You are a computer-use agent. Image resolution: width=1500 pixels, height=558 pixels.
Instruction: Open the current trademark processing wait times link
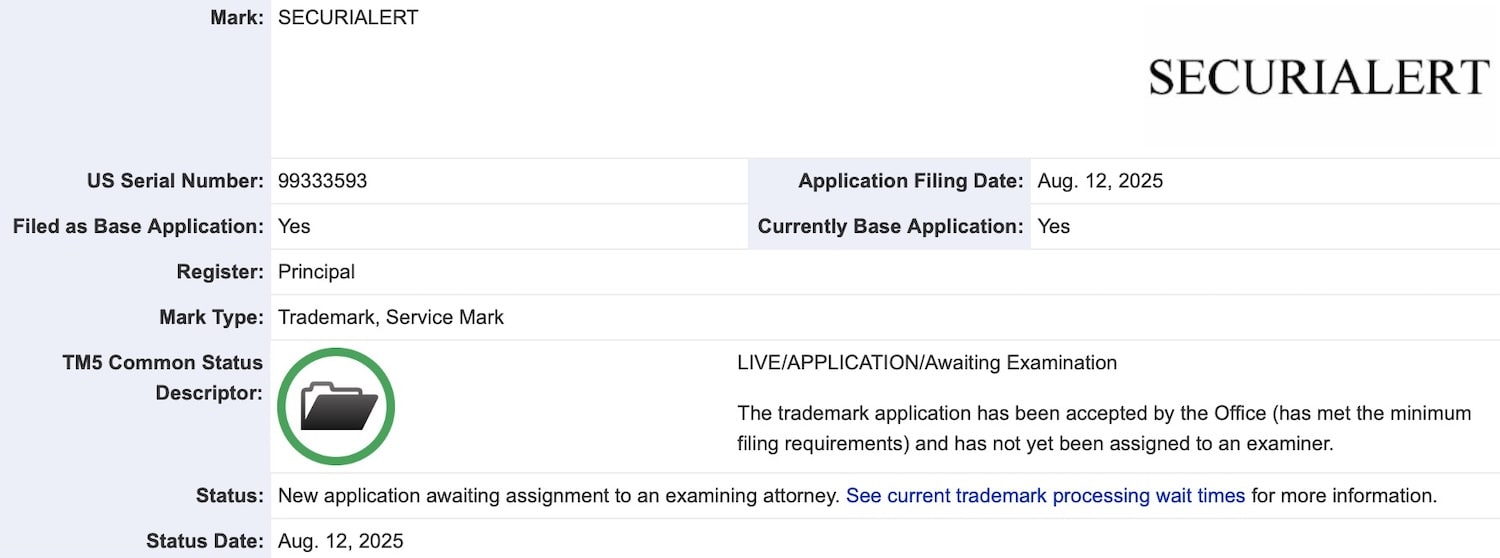point(1045,495)
